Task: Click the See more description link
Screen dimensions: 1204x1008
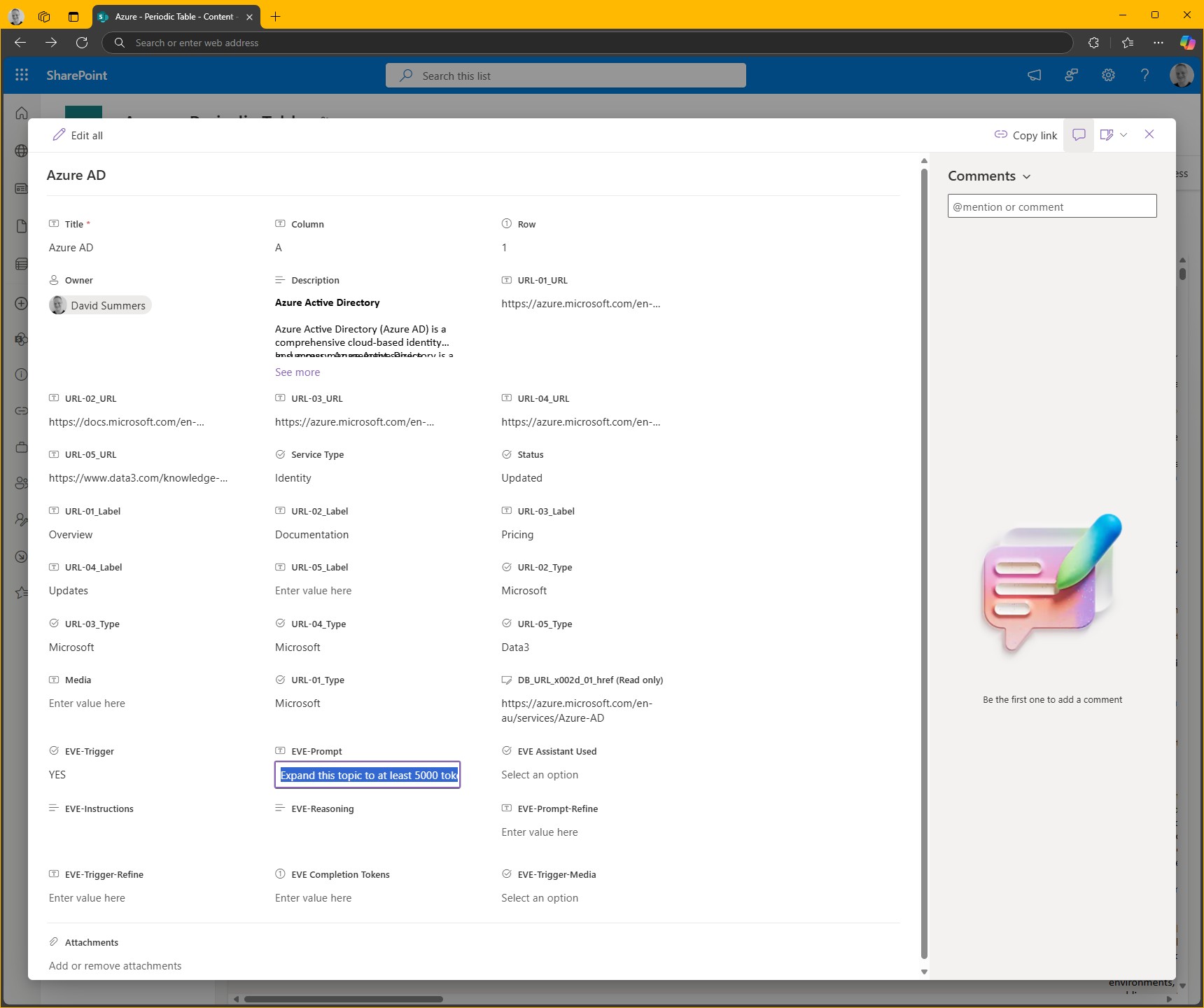Action: 297,372
